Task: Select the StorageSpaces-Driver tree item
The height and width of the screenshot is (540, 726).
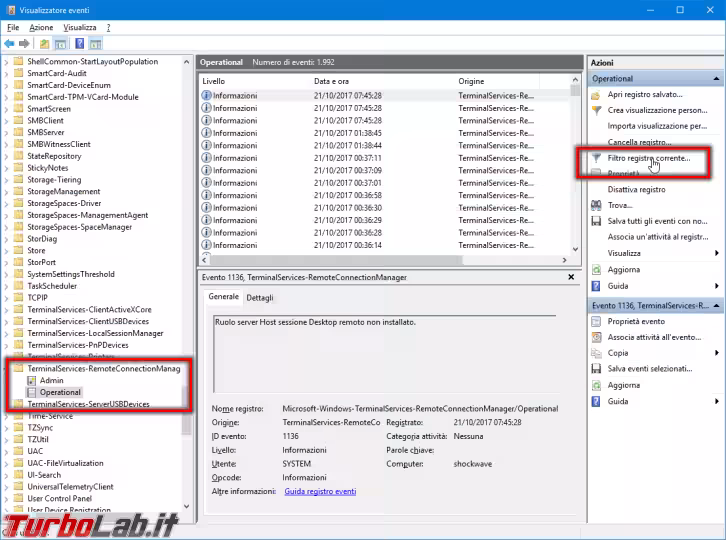Action: point(64,203)
